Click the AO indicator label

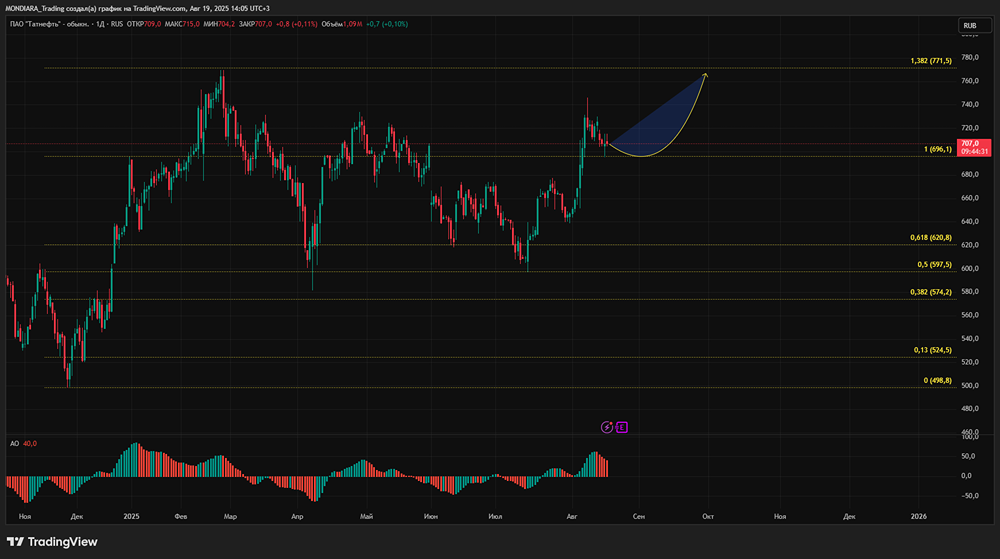(x=15, y=444)
